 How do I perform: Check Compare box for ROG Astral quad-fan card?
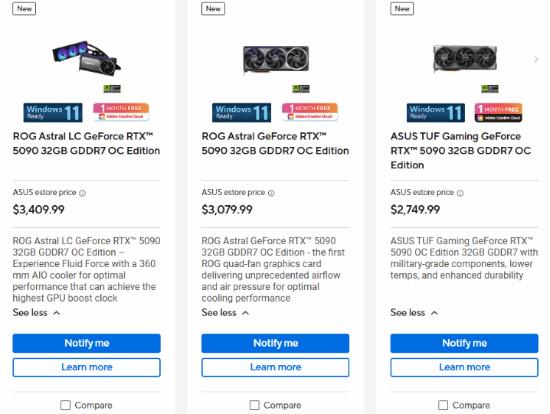click(254, 405)
